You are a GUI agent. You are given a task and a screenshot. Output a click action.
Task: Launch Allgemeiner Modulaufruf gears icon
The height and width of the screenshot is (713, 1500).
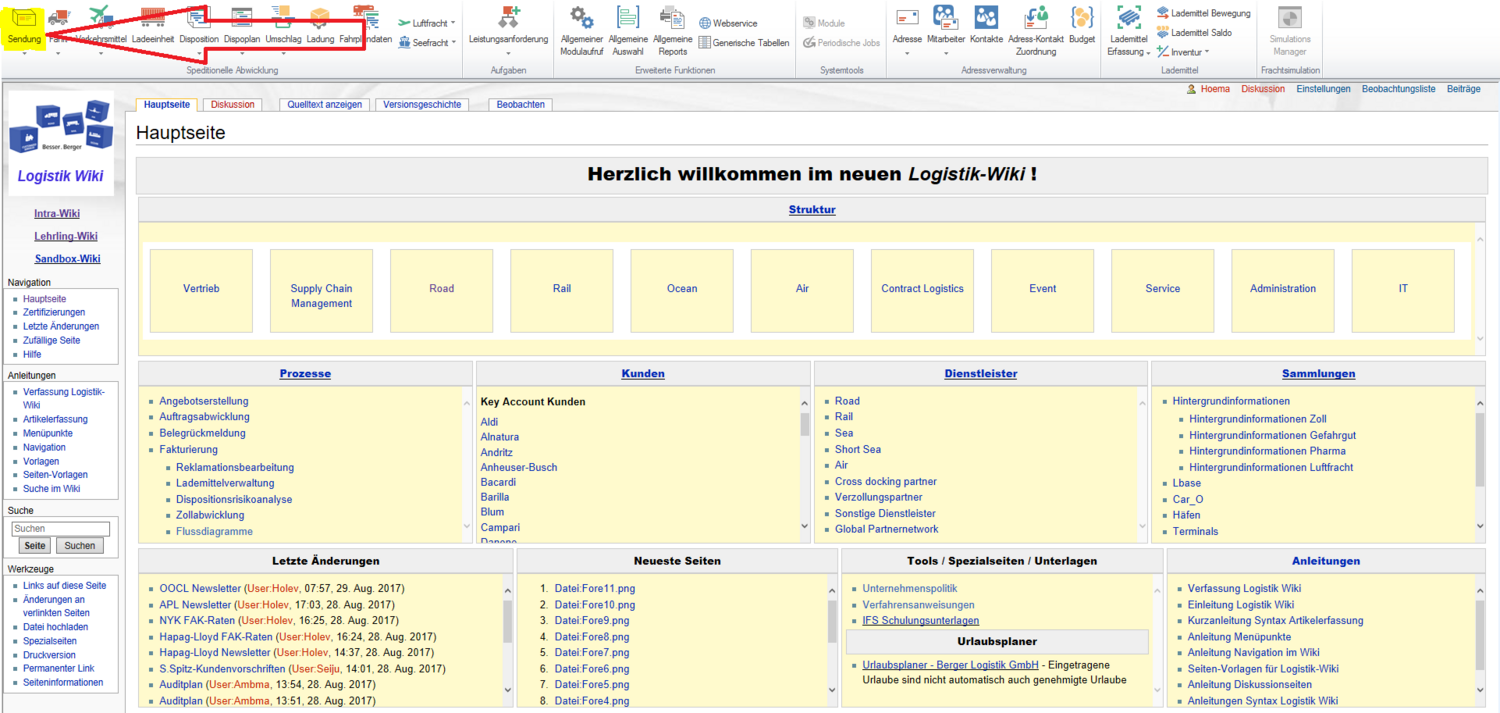click(581, 17)
